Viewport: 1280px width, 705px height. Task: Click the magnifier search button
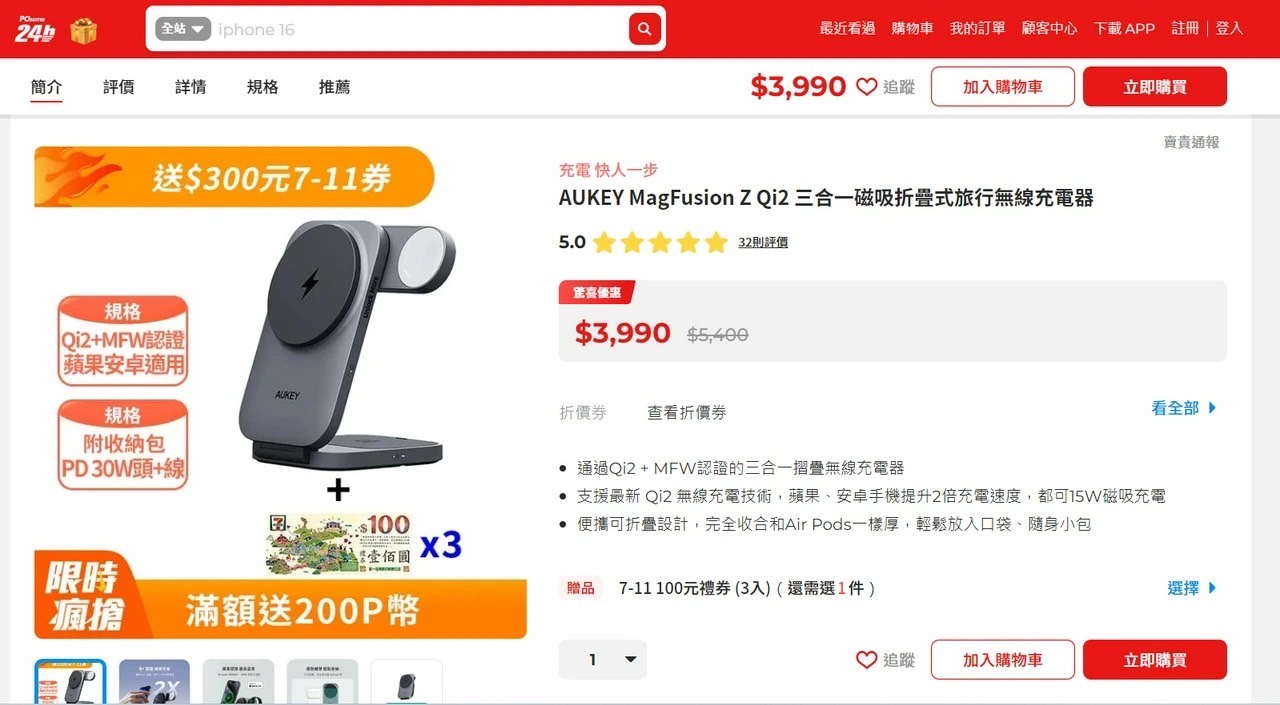pyautogui.click(x=645, y=29)
